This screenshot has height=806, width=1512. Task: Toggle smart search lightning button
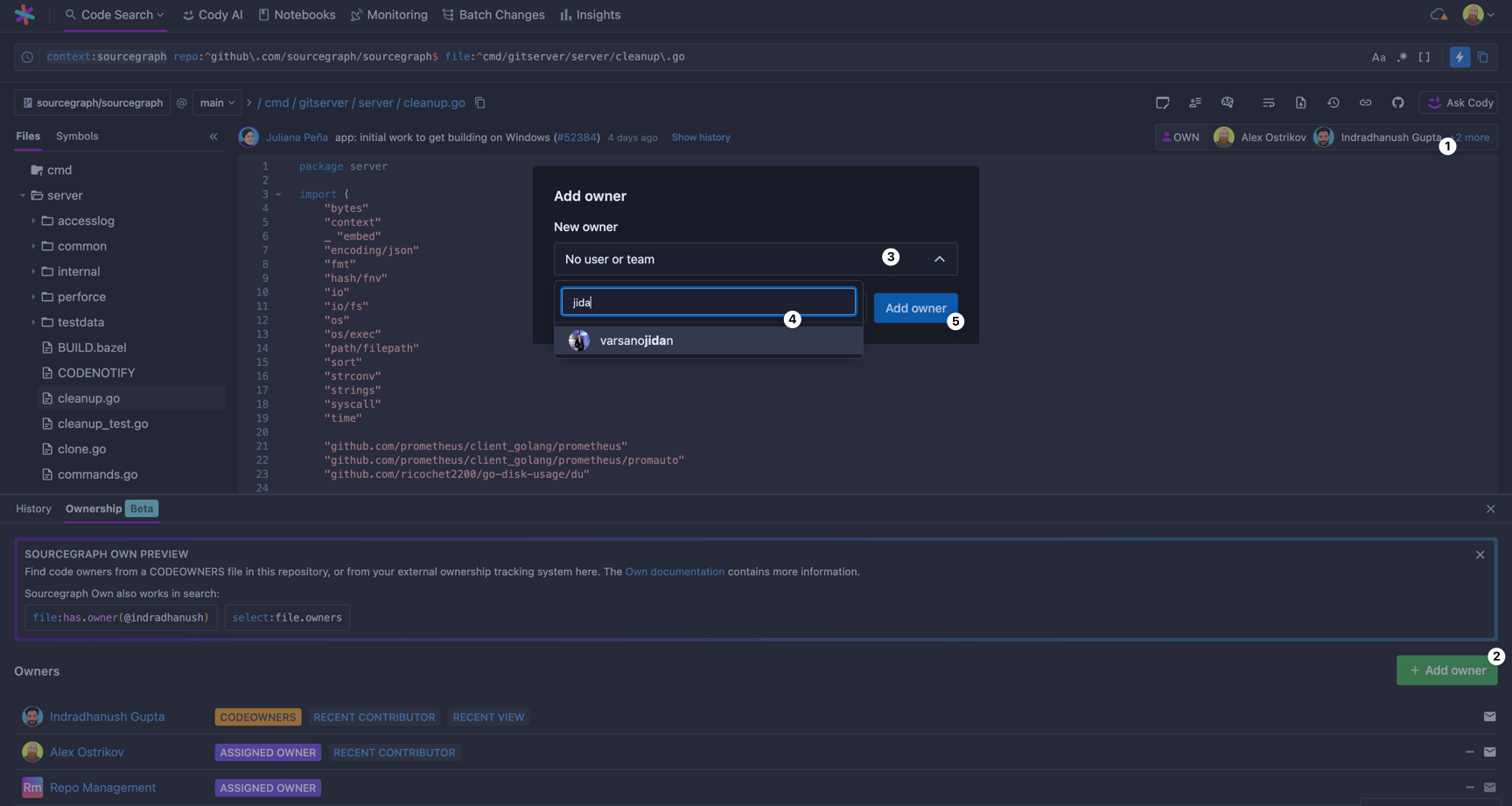tap(1459, 57)
